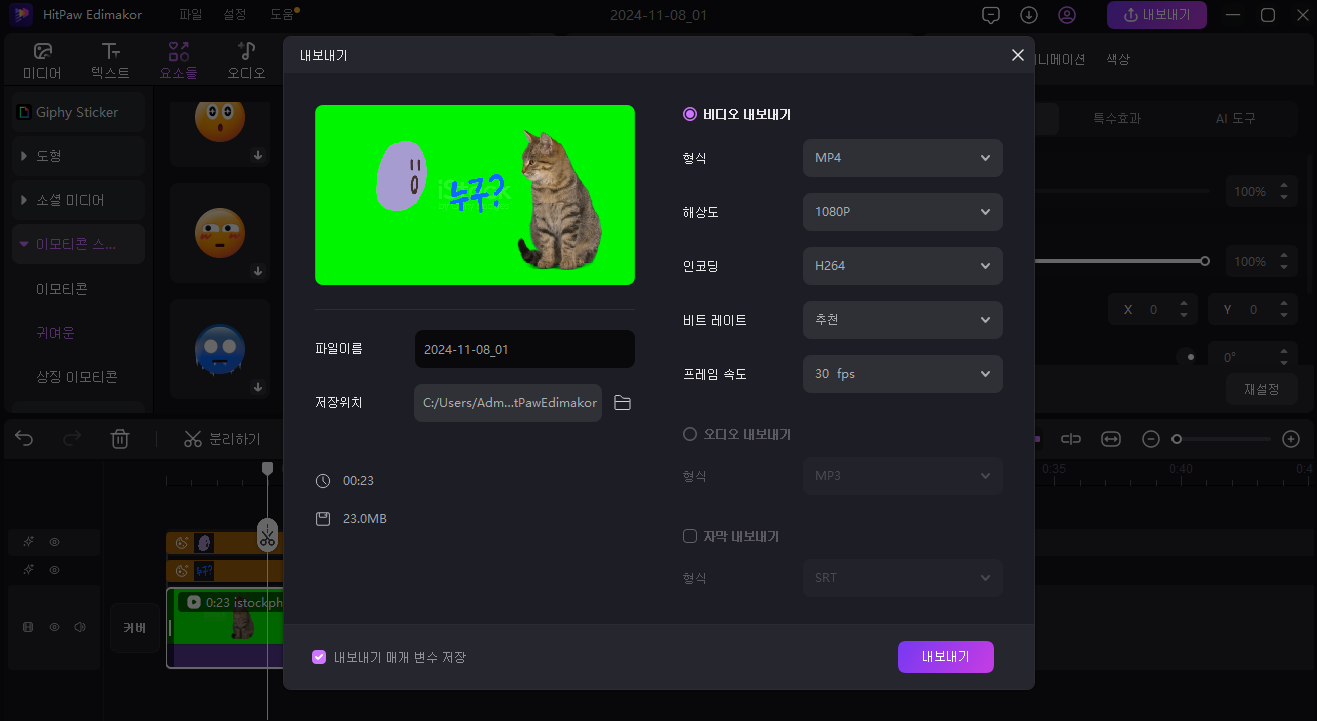Image resolution: width=1317 pixels, height=721 pixels.
Task: Open the 비트 레이트 추천 dropdown
Action: (x=902, y=320)
